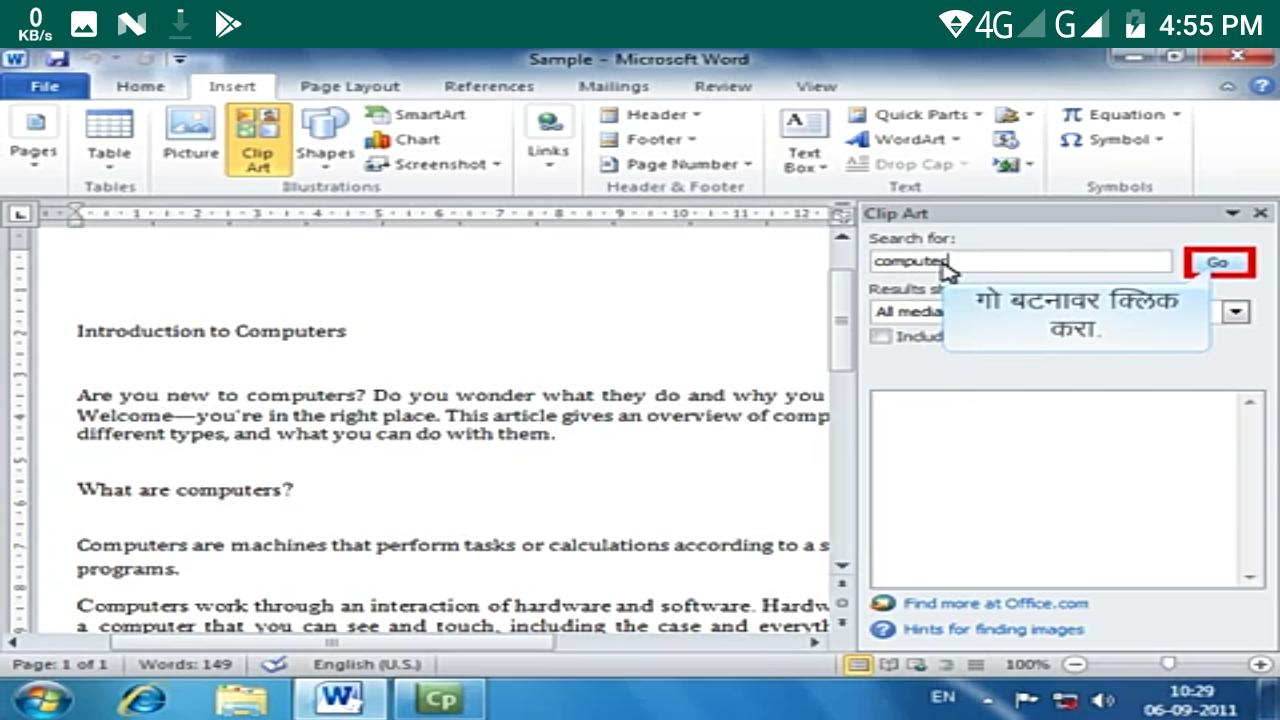Zoom in with the plus button

[1260, 664]
